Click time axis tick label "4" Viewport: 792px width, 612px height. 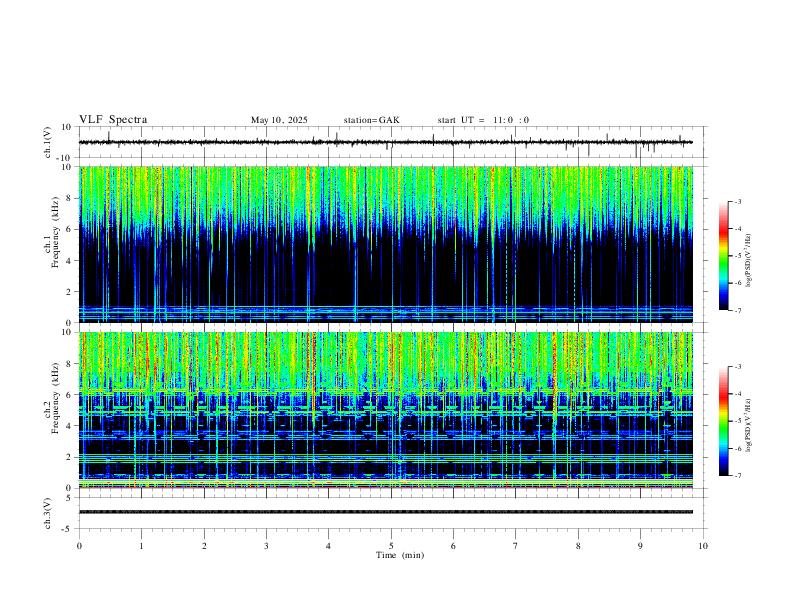point(328,546)
